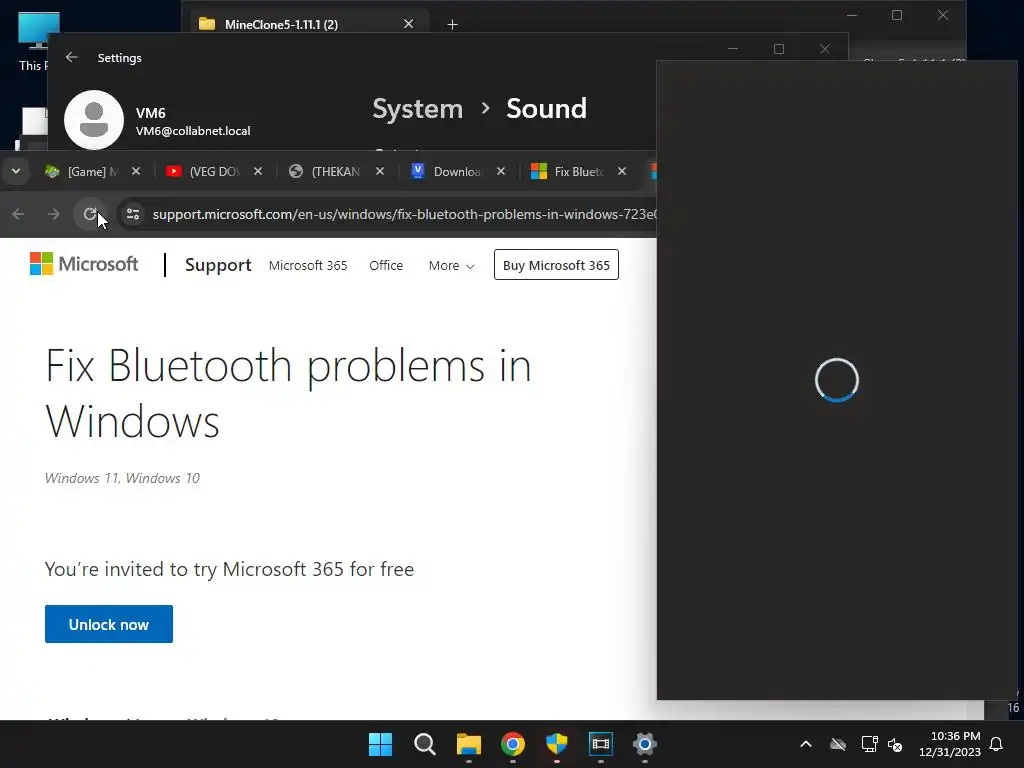Open new tab in File Explorer
Image resolution: width=1024 pixels, height=768 pixels.
click(453, 24)
